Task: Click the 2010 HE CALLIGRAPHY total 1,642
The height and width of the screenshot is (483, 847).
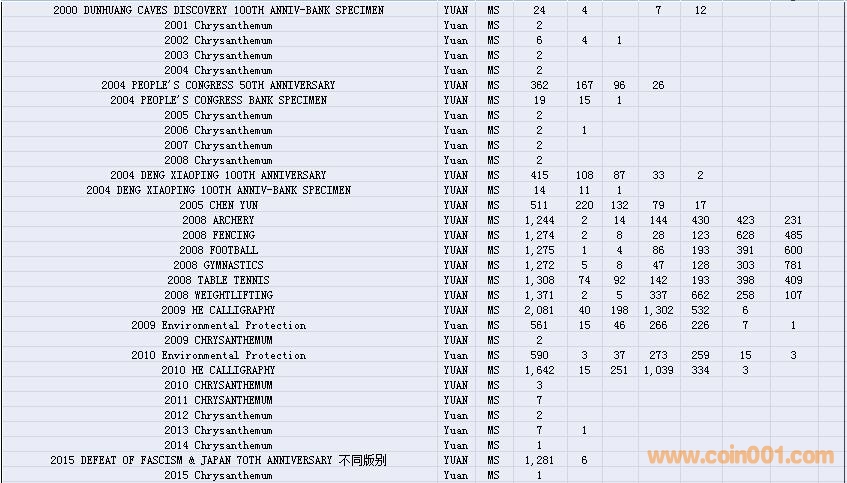Action: click(x=539, y=371)
